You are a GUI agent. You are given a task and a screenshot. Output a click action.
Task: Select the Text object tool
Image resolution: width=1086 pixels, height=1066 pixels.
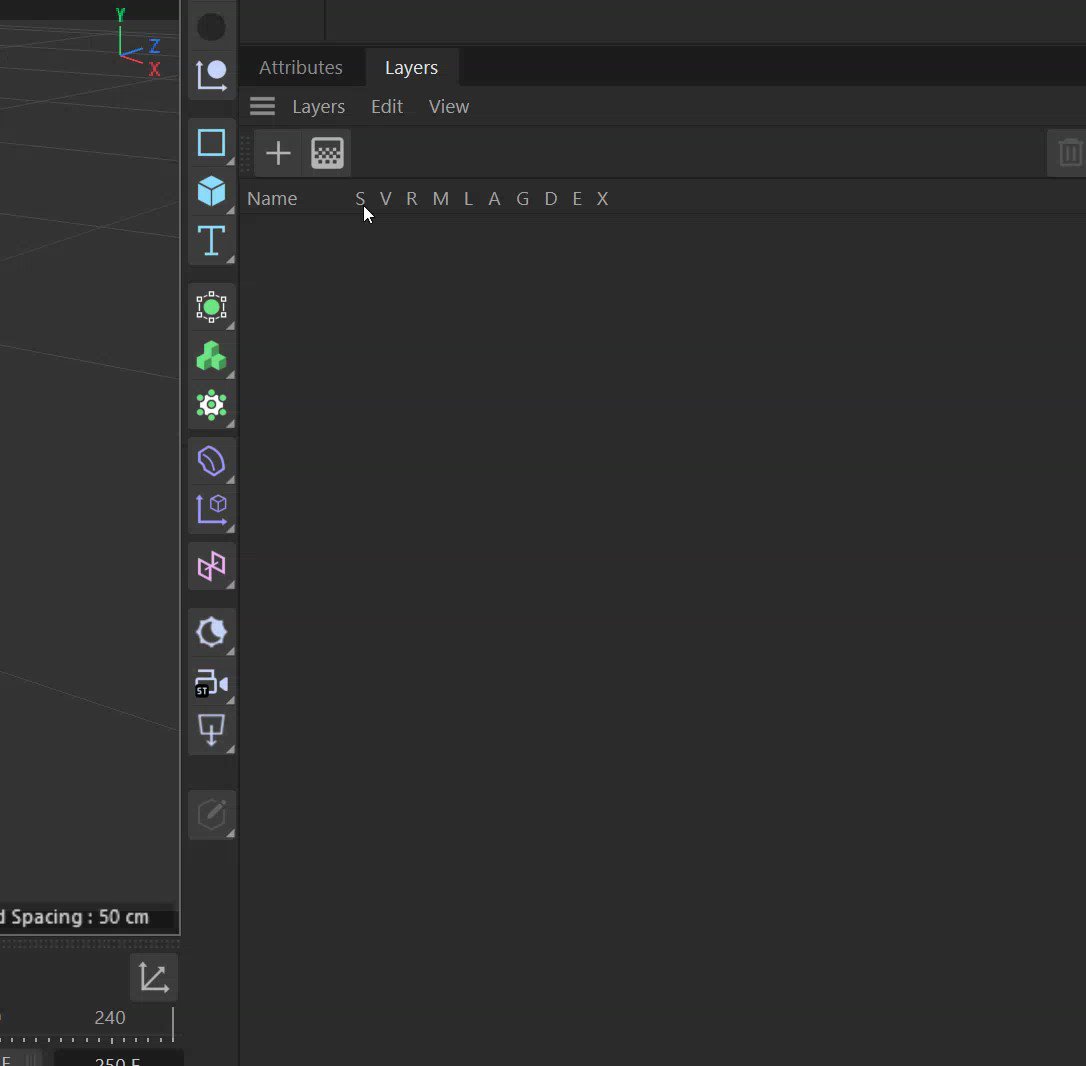tap(211, 240)
